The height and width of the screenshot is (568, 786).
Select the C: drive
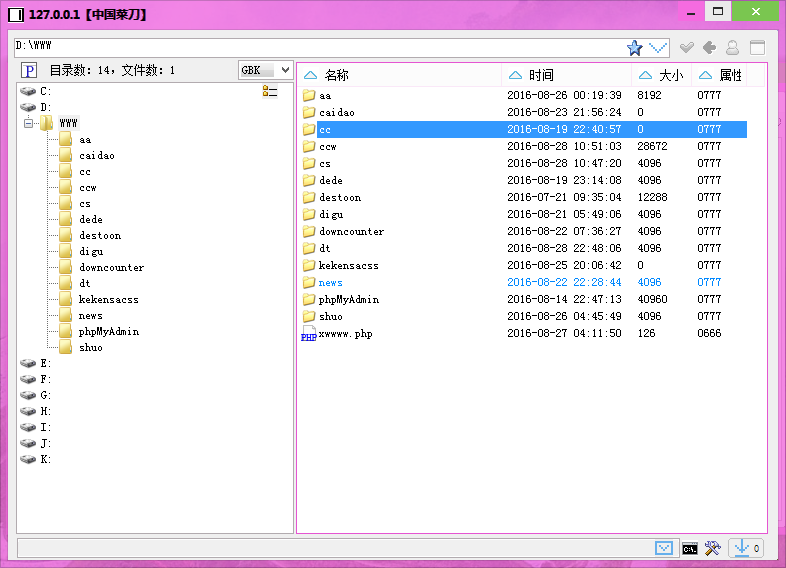(36, 91)
